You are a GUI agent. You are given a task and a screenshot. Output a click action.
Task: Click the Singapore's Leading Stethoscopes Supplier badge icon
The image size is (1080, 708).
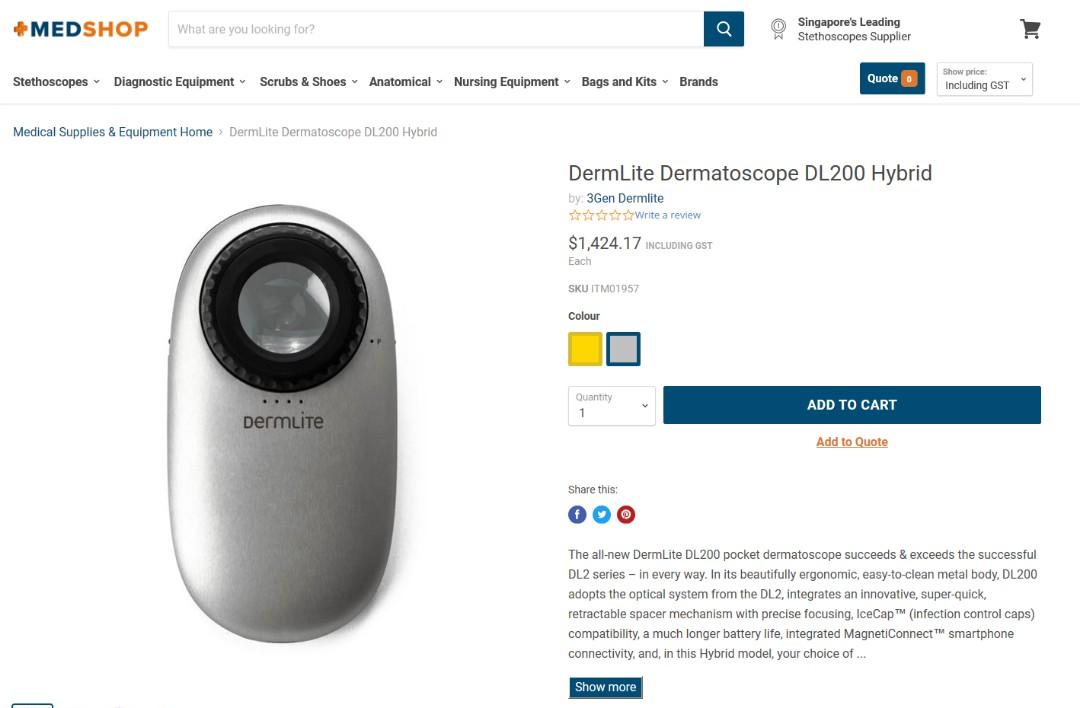(x=778, y=29)
